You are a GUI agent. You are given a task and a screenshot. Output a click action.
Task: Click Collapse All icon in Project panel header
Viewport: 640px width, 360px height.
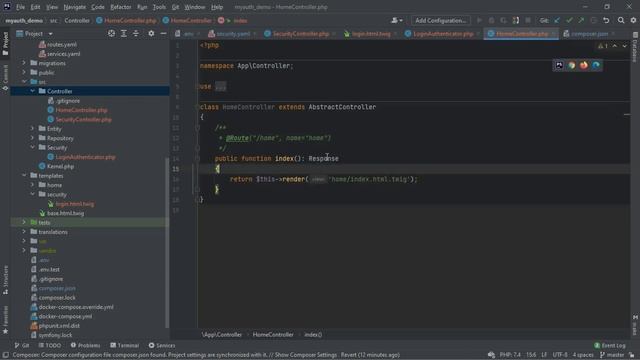click(136, 33)
